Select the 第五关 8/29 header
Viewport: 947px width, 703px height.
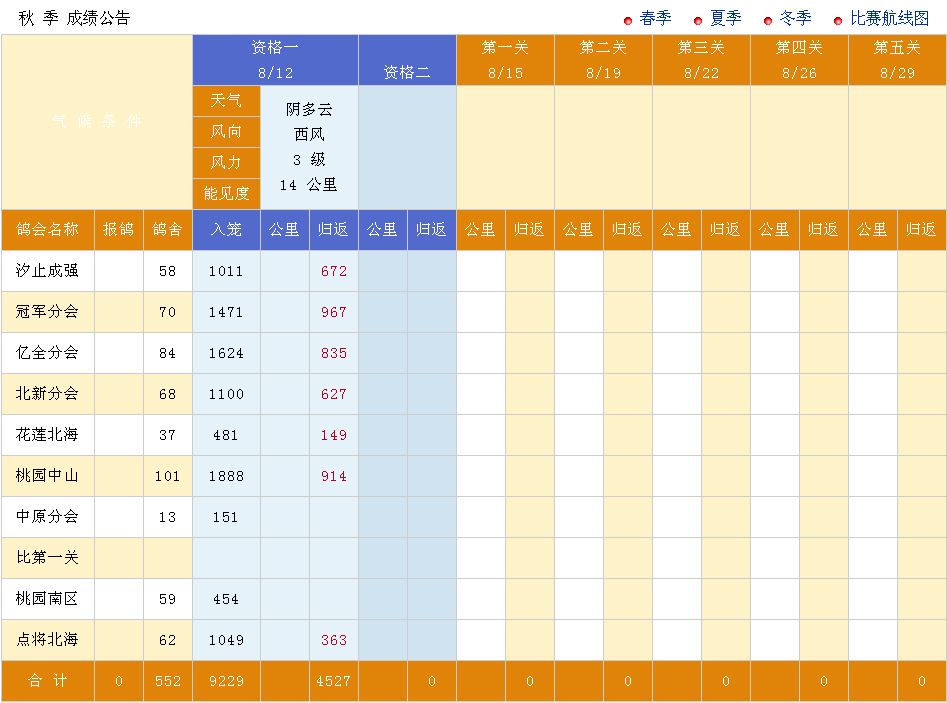pyautogui.click(x=897, y=60)
